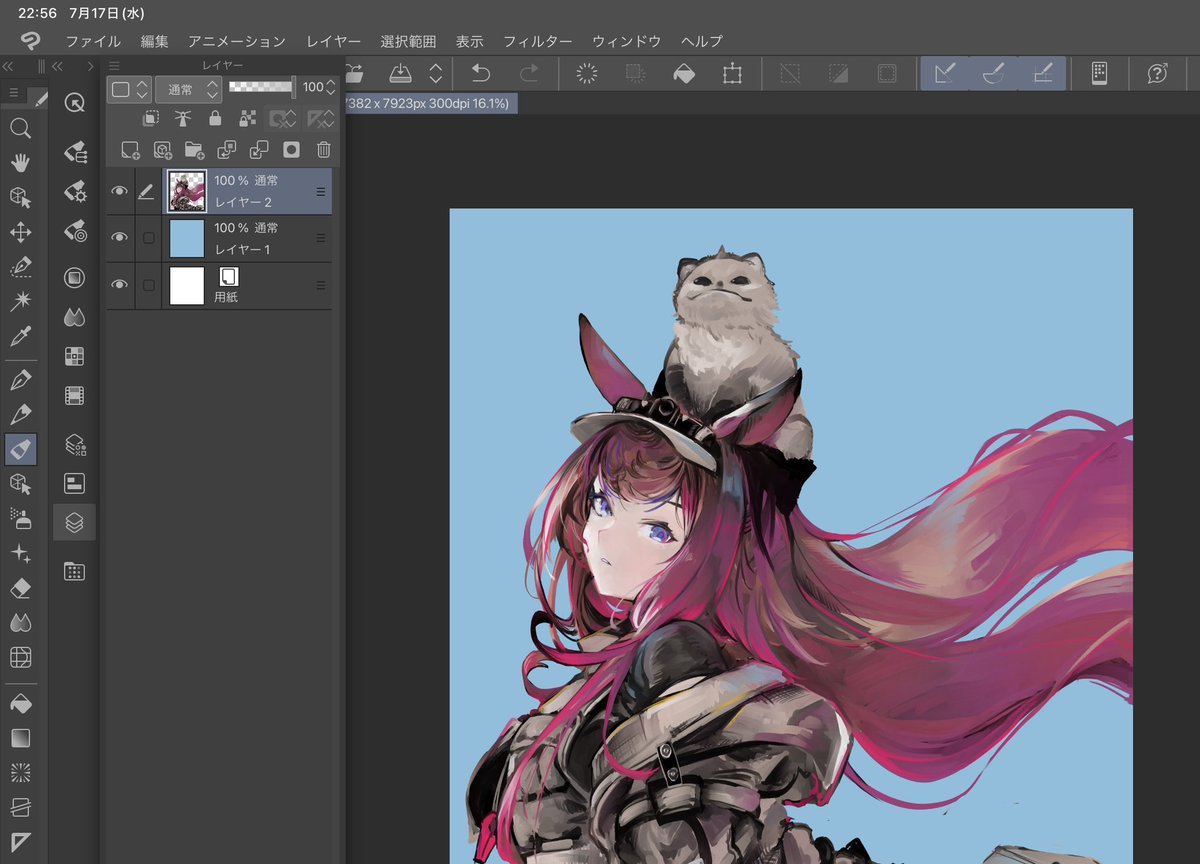Create a new raster layer

pos(130,150)
